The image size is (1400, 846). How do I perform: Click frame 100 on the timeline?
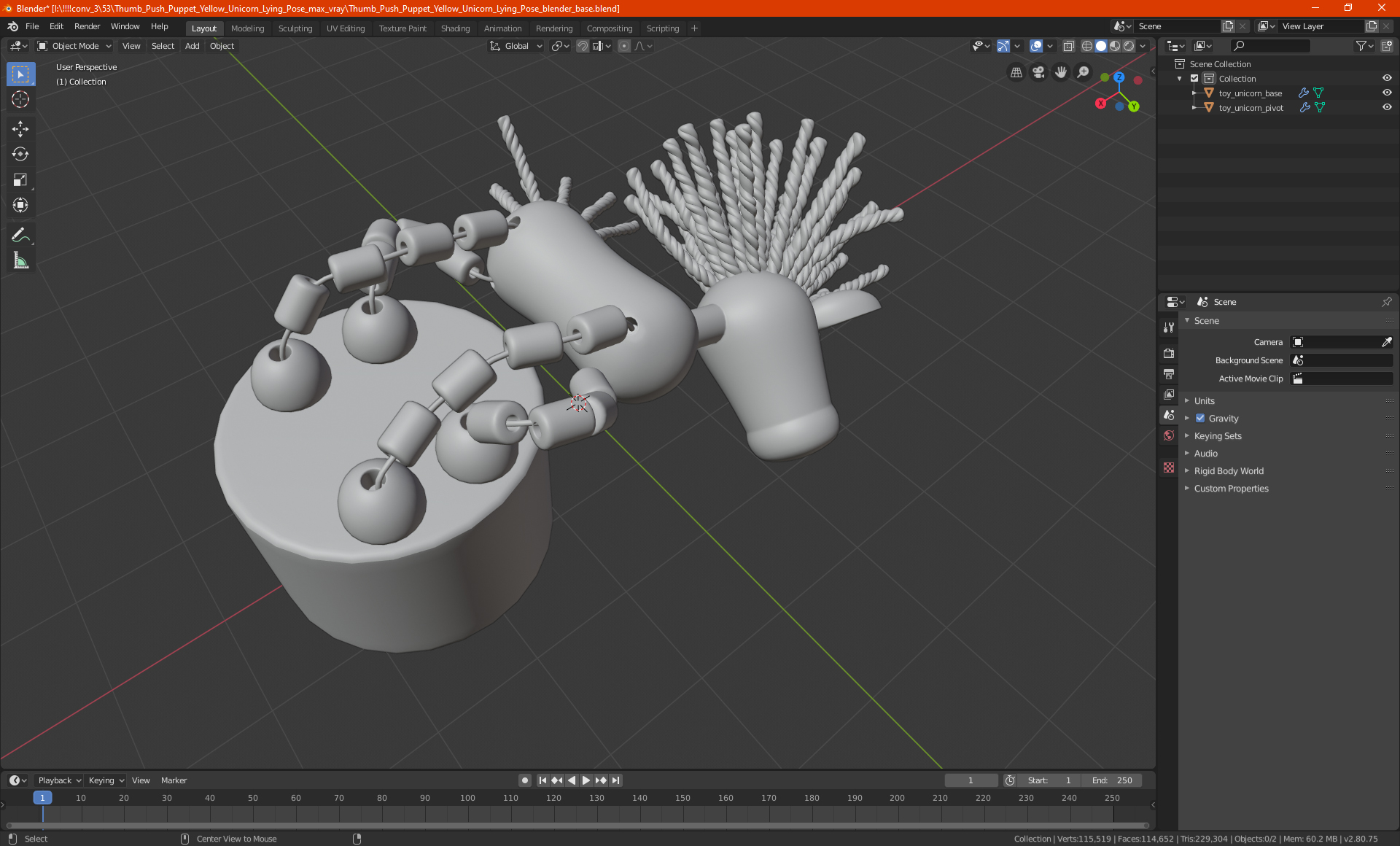point(467,798)
